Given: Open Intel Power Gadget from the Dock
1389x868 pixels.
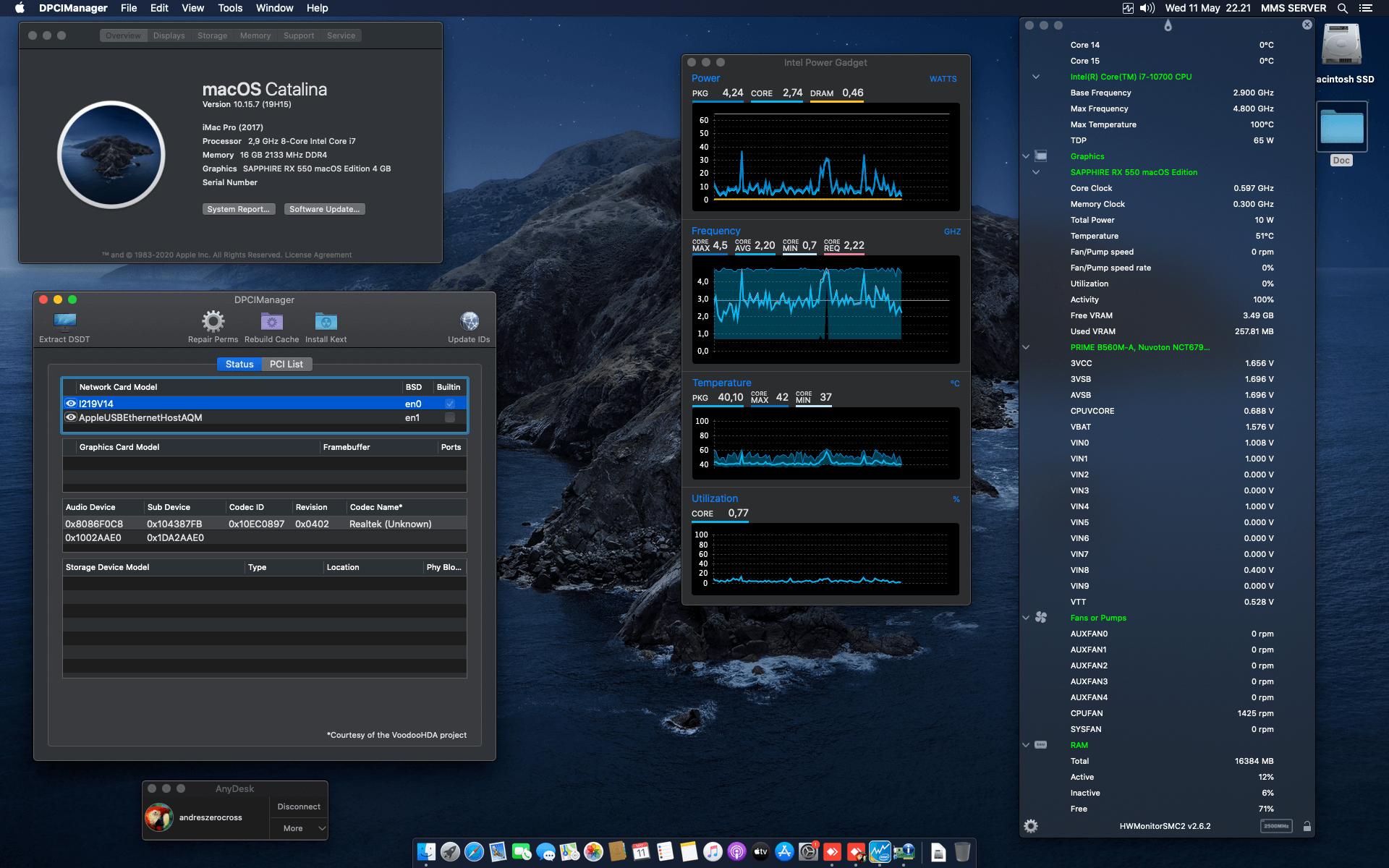Looking at the screenshot, I should pos(880,852).
